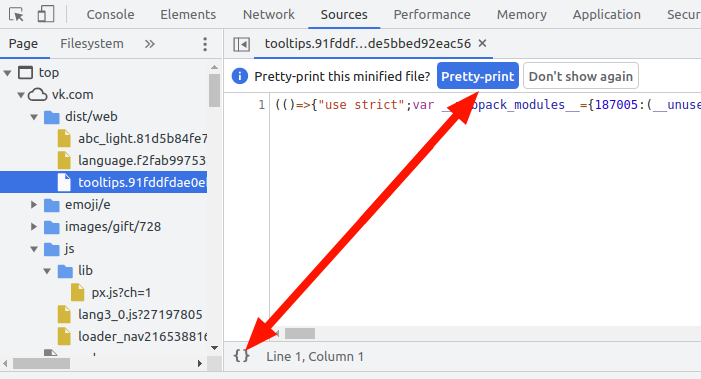Click the lib folder icon

(x=65, y=271)
